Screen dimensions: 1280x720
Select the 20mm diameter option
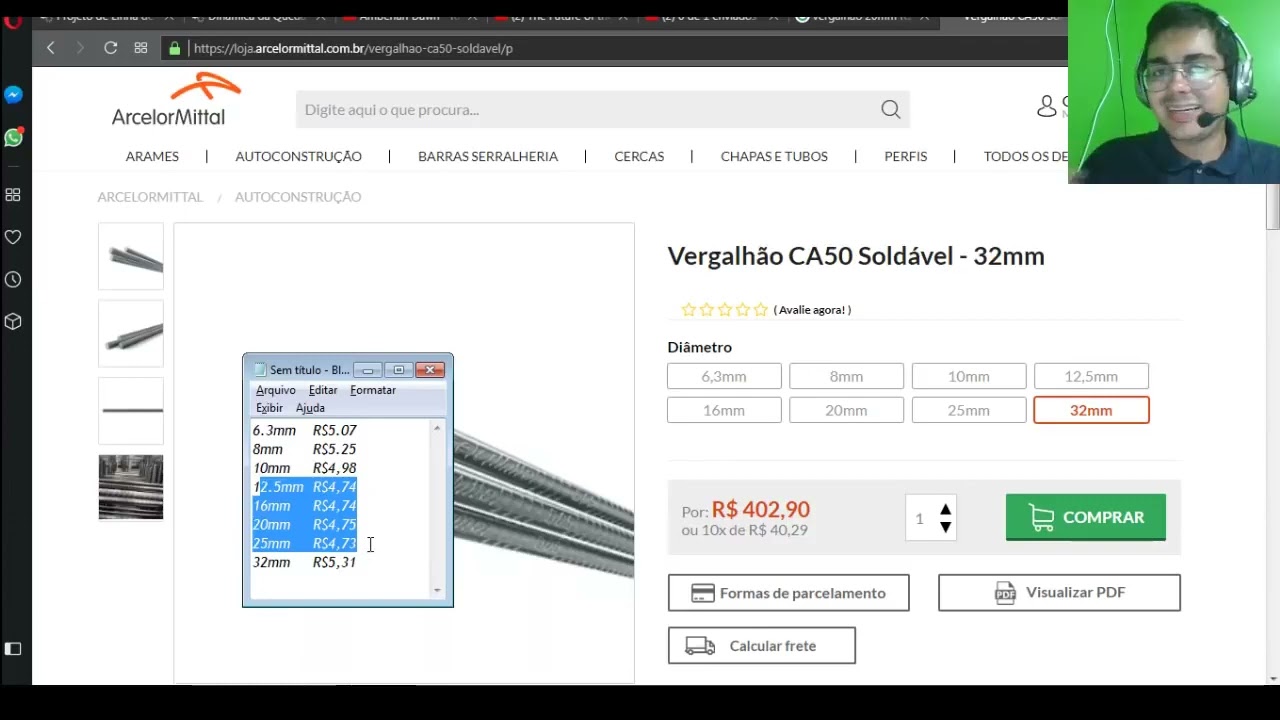coord(846,411)
